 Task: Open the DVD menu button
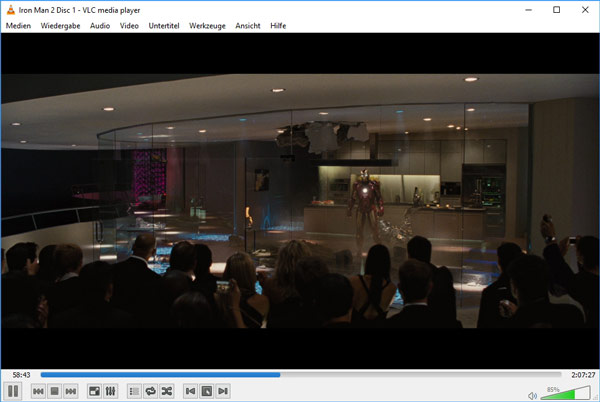click(x=207, y=391)
